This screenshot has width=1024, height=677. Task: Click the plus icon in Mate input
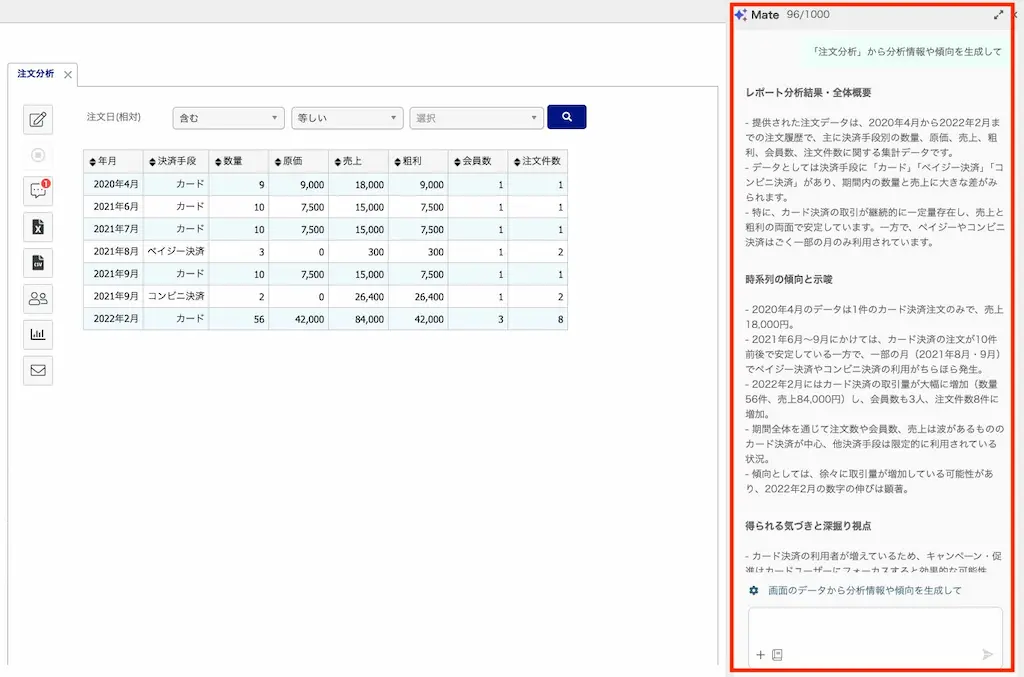tap(760, 655)
